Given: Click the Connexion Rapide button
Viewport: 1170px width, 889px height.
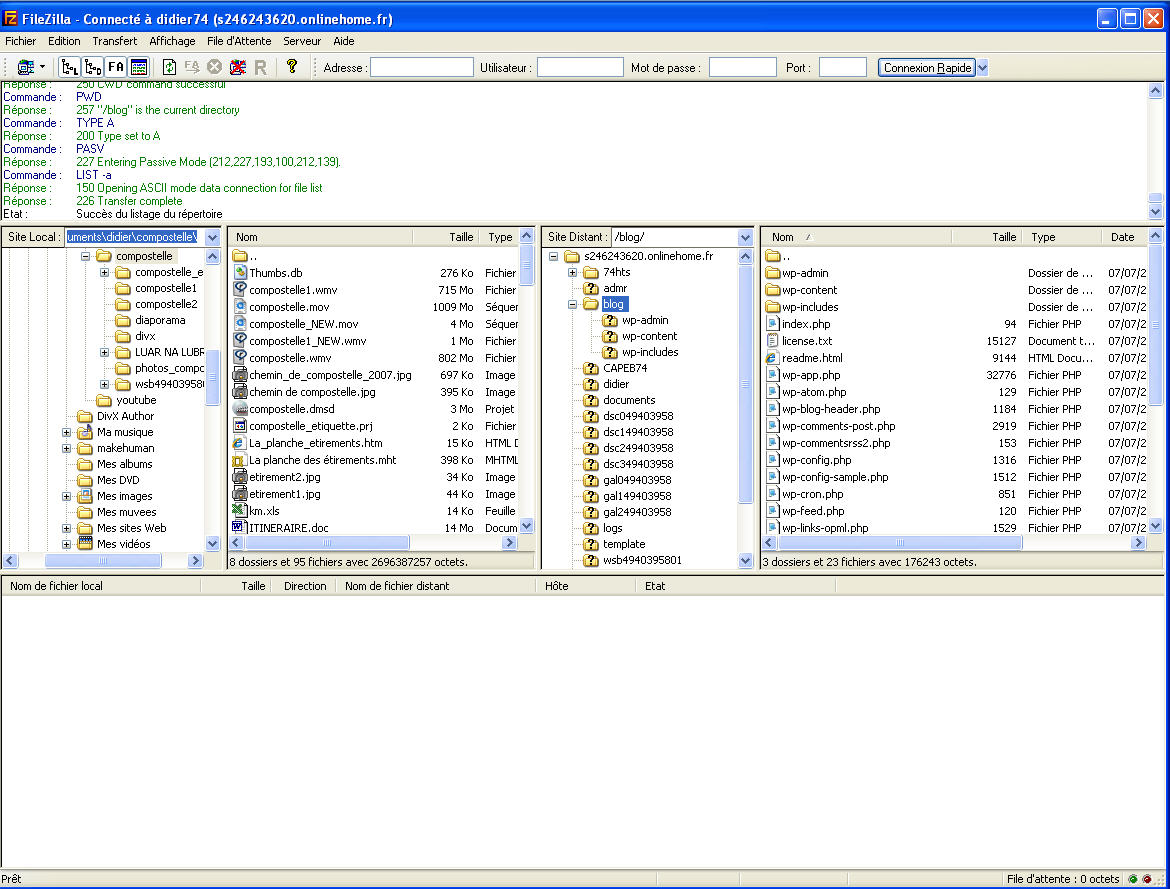Looking at the screenshot, I should click(x=926, y=67).
